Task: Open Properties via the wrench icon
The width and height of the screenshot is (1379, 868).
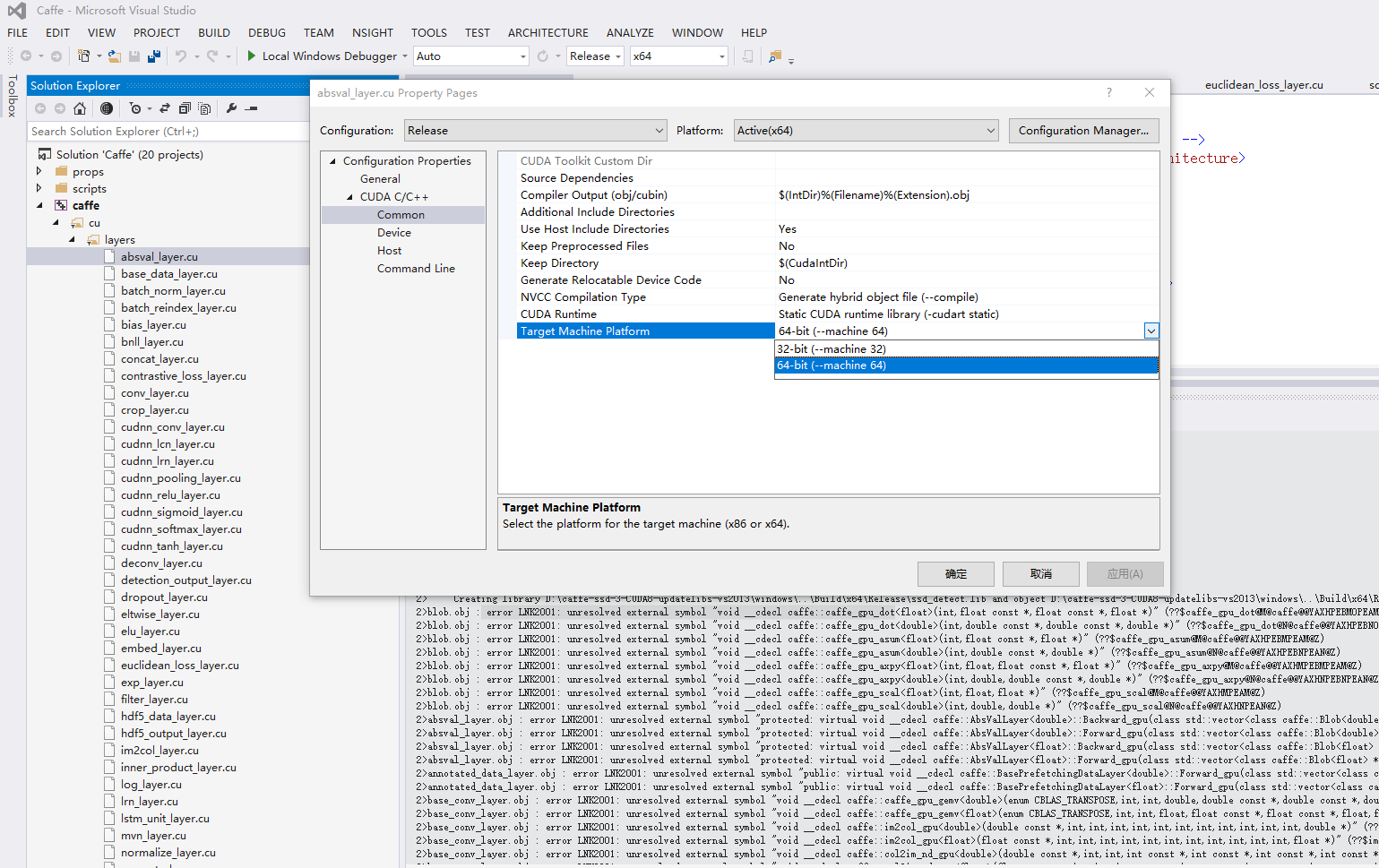Action: tap(232, 108)
